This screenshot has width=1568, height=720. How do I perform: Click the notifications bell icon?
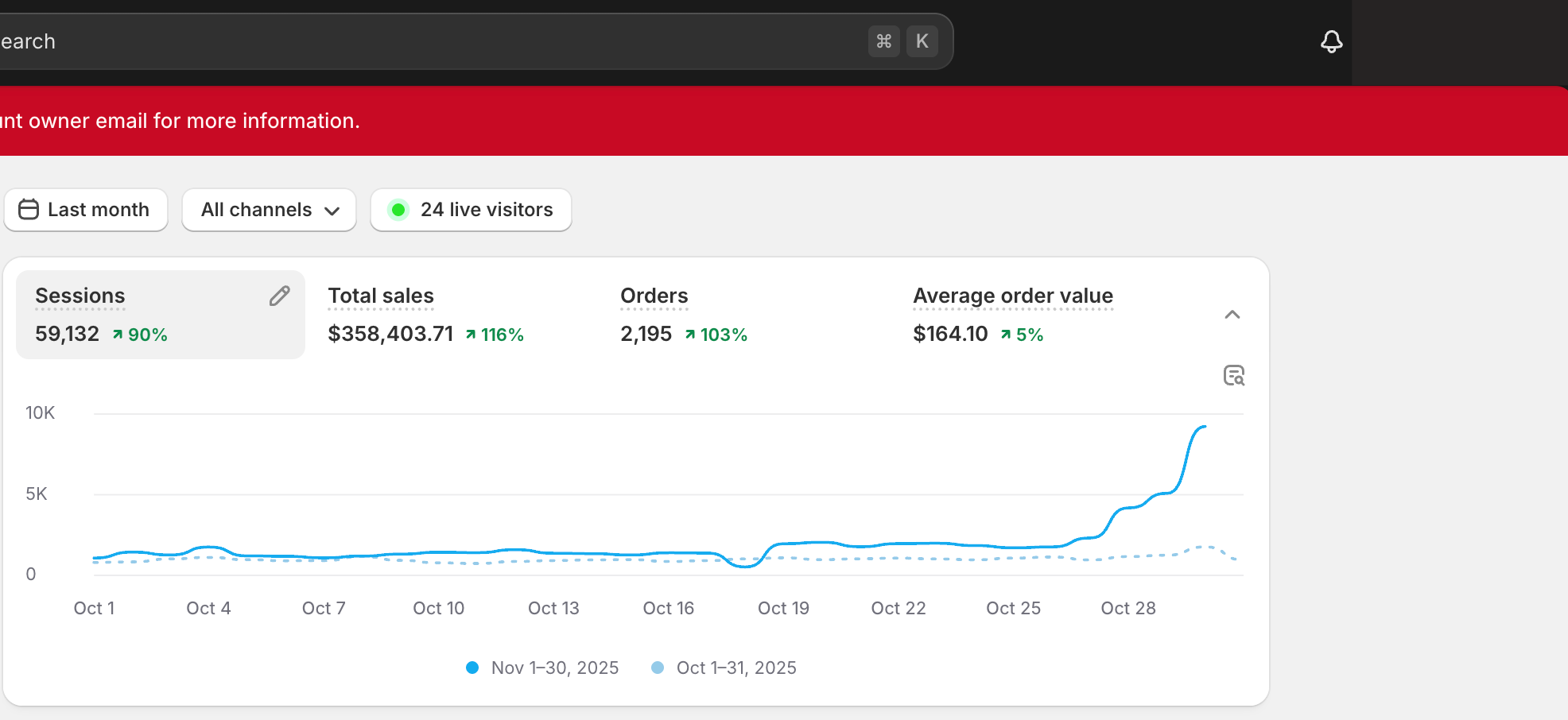(1331, 41)
